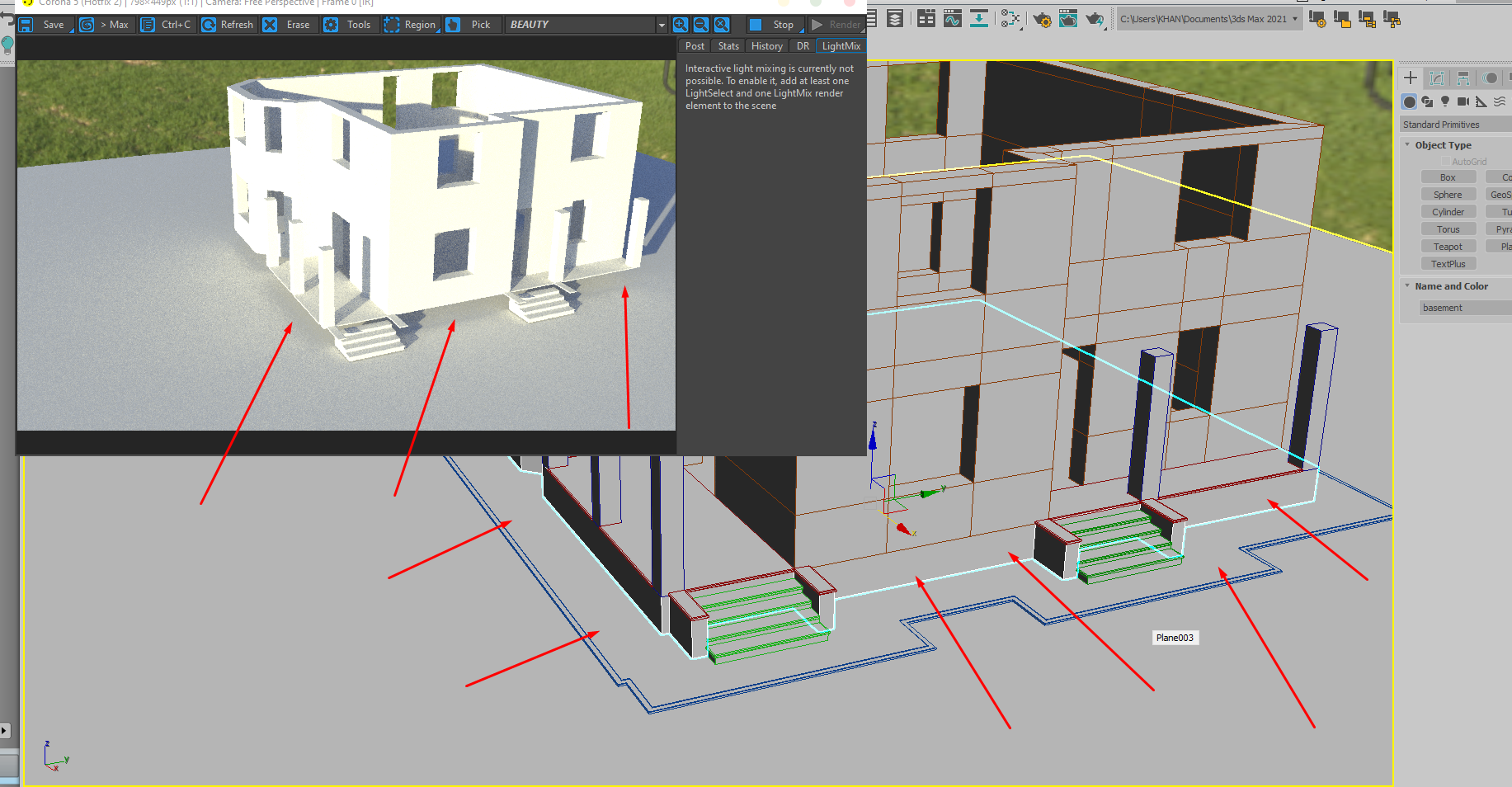
Task: Toggle the ribbon panel icon
Action: pyautogui.click(x=926, y=18)
